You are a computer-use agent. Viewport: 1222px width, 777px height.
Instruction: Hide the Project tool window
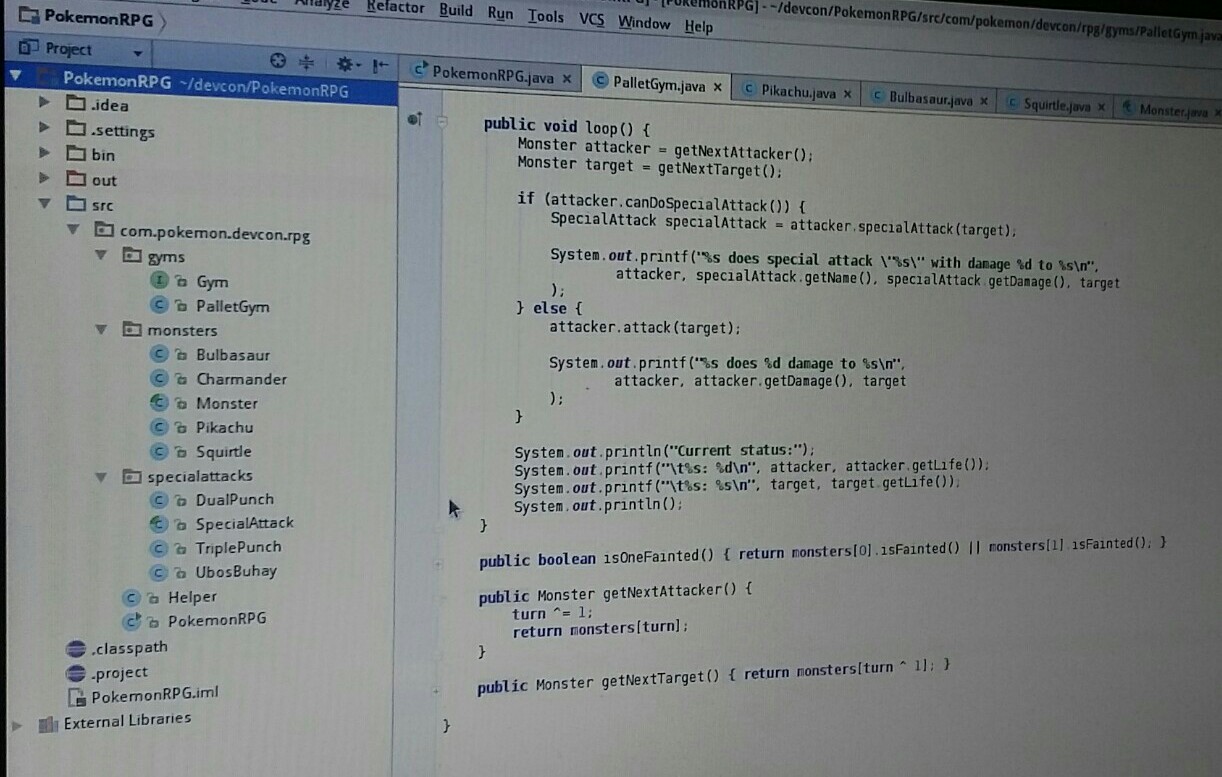381,66
